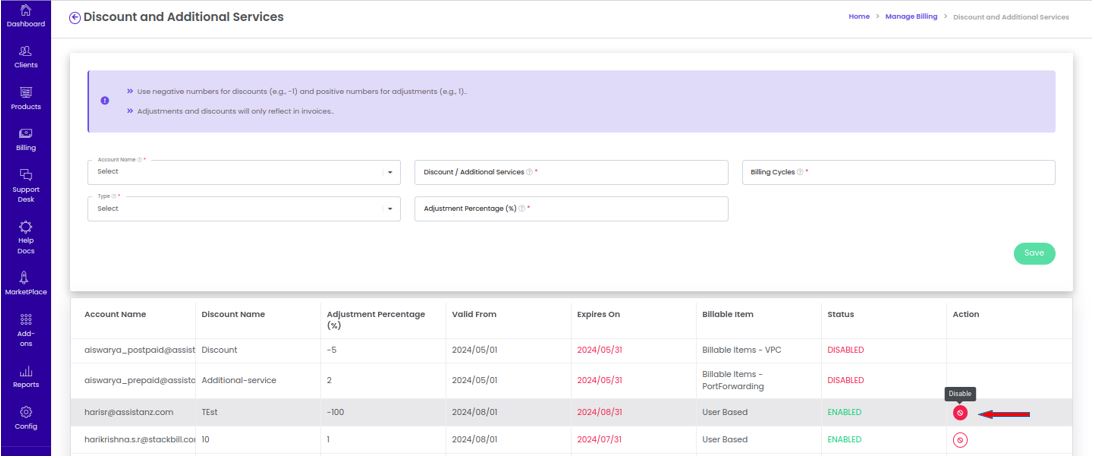Image resolution: width=1094 pixels, height=458 pixels.
Task: Click the Discount Name column header
Action: click(233, 315)
